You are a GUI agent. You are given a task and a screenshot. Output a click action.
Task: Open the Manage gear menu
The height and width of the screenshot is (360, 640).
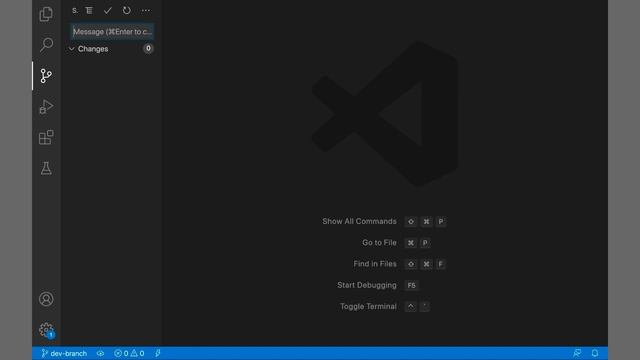click(x=46, y=330)
